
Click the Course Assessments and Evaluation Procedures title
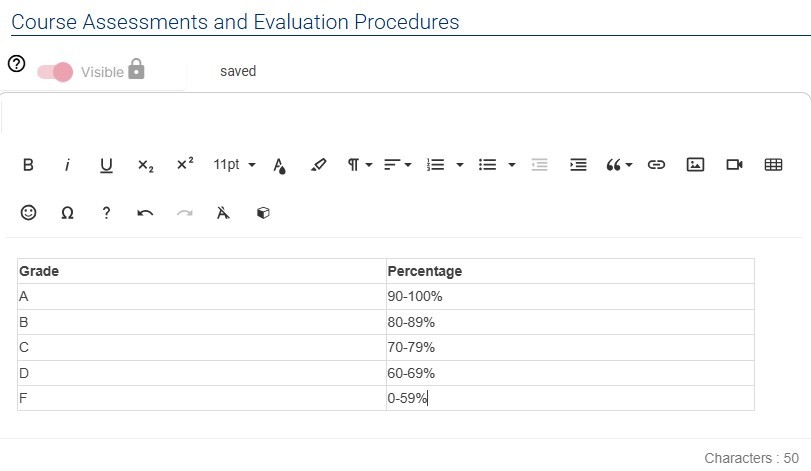(x=235, y=22)
